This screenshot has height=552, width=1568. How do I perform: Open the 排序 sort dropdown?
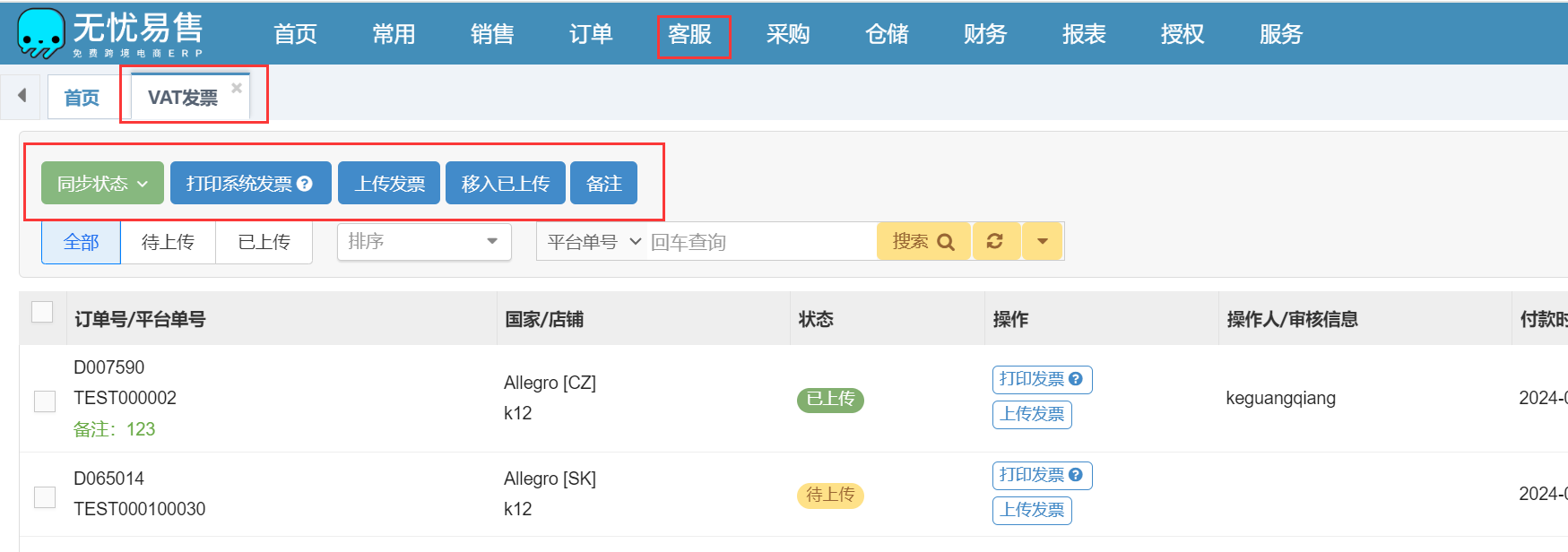(423, 241)
